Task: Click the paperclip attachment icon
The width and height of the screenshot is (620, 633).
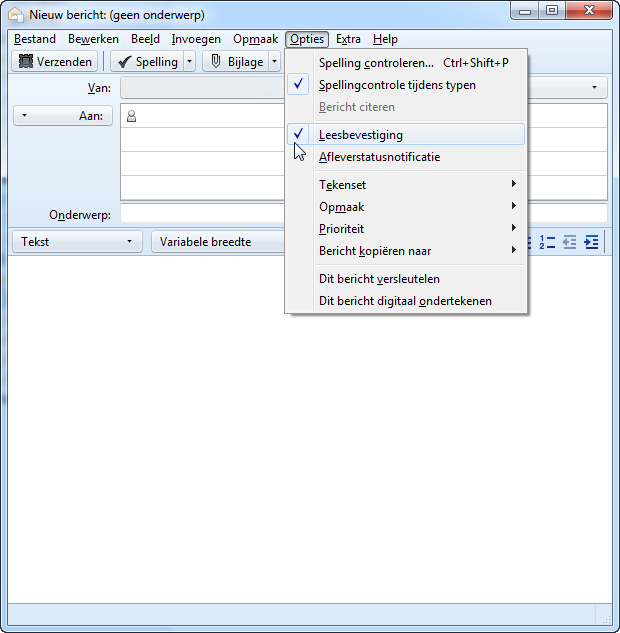Action: click(x=216, y=61)
